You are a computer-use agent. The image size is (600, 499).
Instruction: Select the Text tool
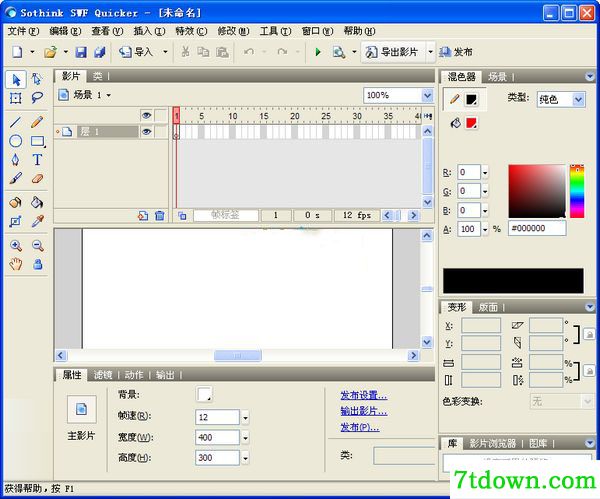pos(37,160)
